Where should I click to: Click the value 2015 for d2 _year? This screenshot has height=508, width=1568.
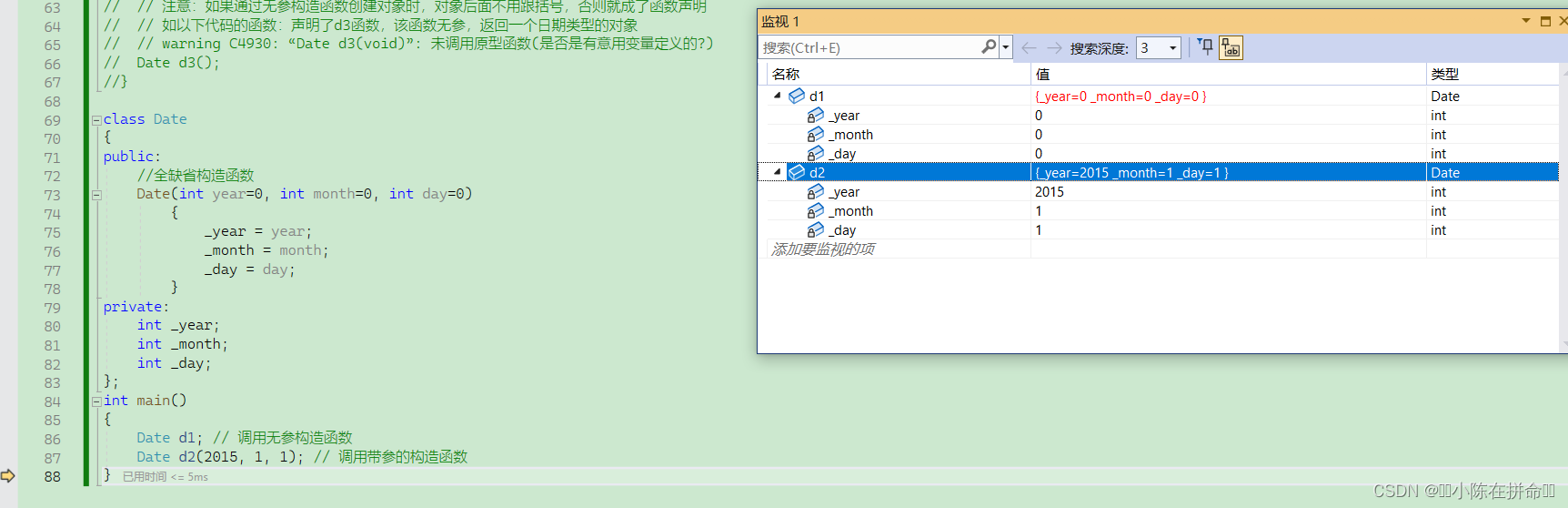coord(1050,192)
